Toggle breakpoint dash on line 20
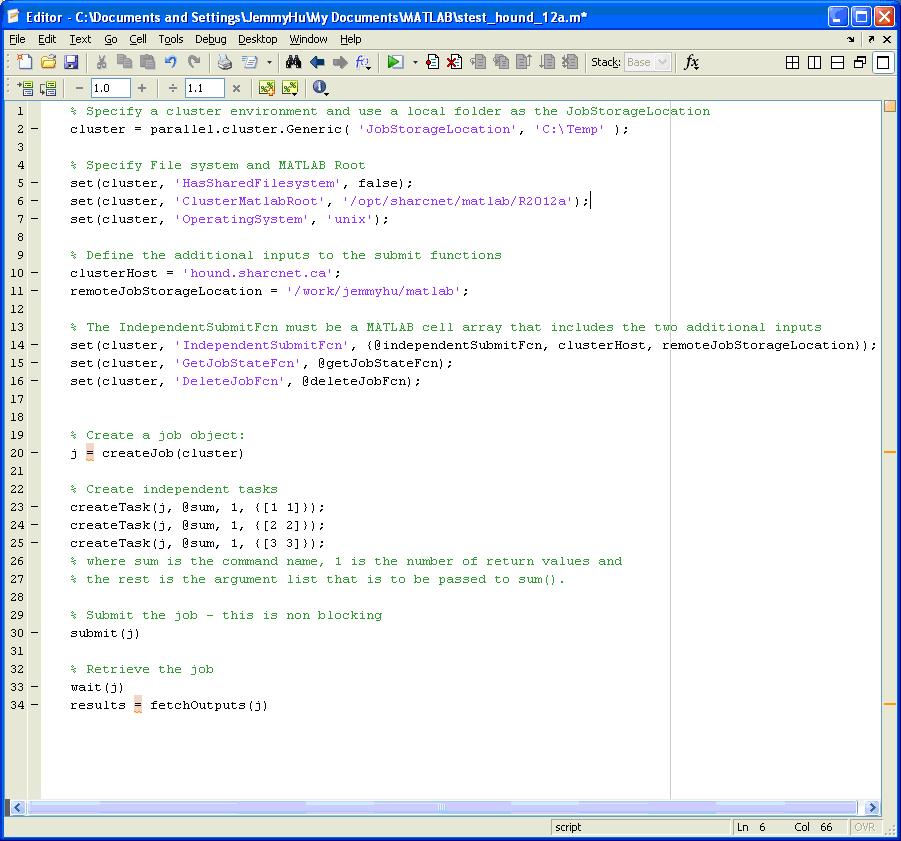The width and height of the screenshot is (901, 841). pos(35,453)
